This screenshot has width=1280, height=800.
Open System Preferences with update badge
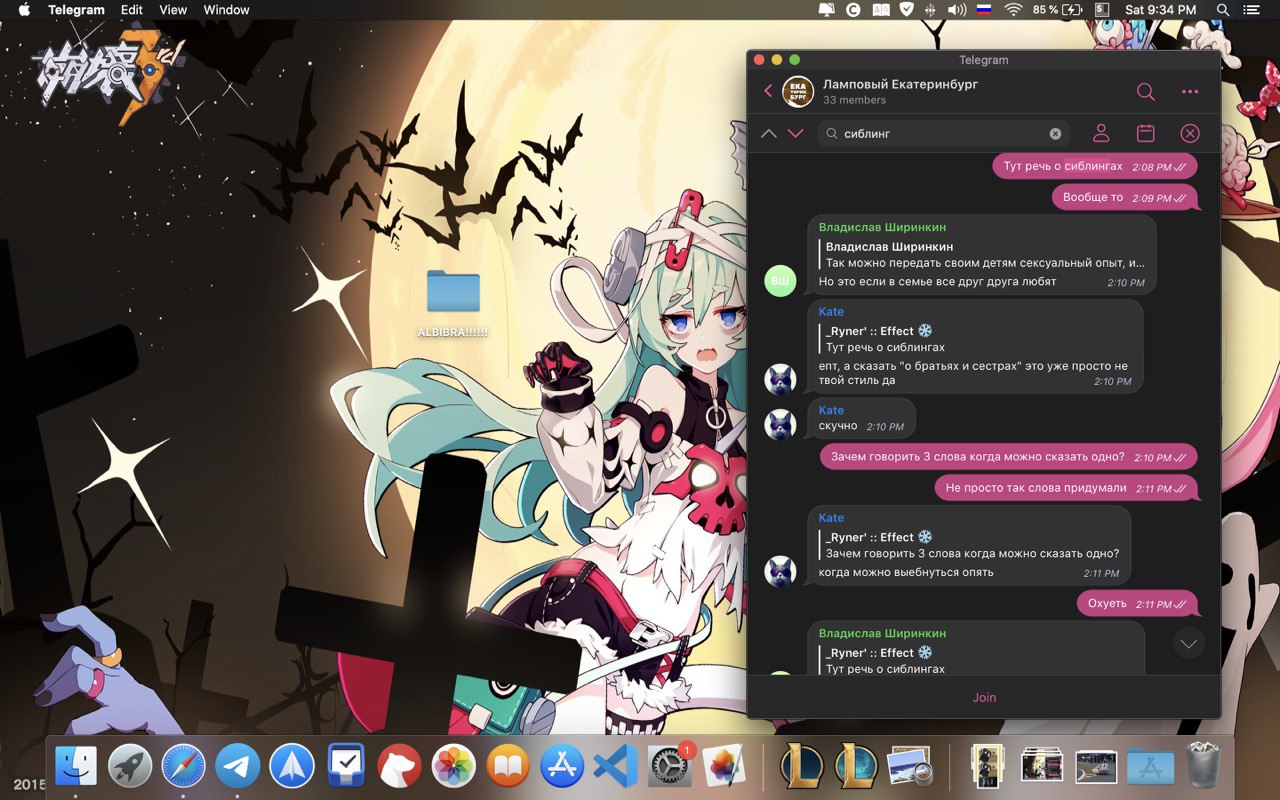pos(670,767)
